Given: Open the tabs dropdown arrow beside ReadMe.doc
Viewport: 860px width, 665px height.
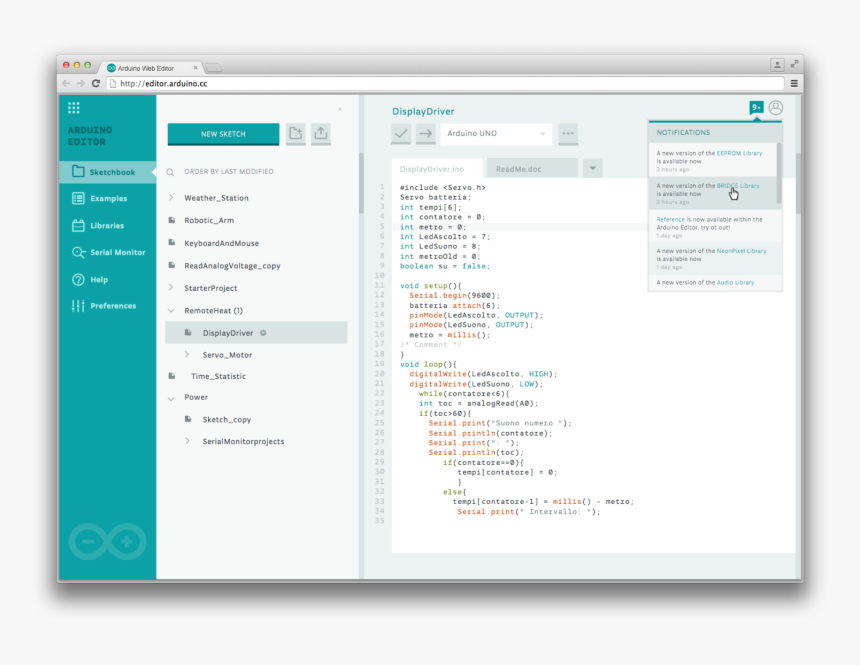Looking at the screenshot, I should pyautogui.click(x=593, y=168).
